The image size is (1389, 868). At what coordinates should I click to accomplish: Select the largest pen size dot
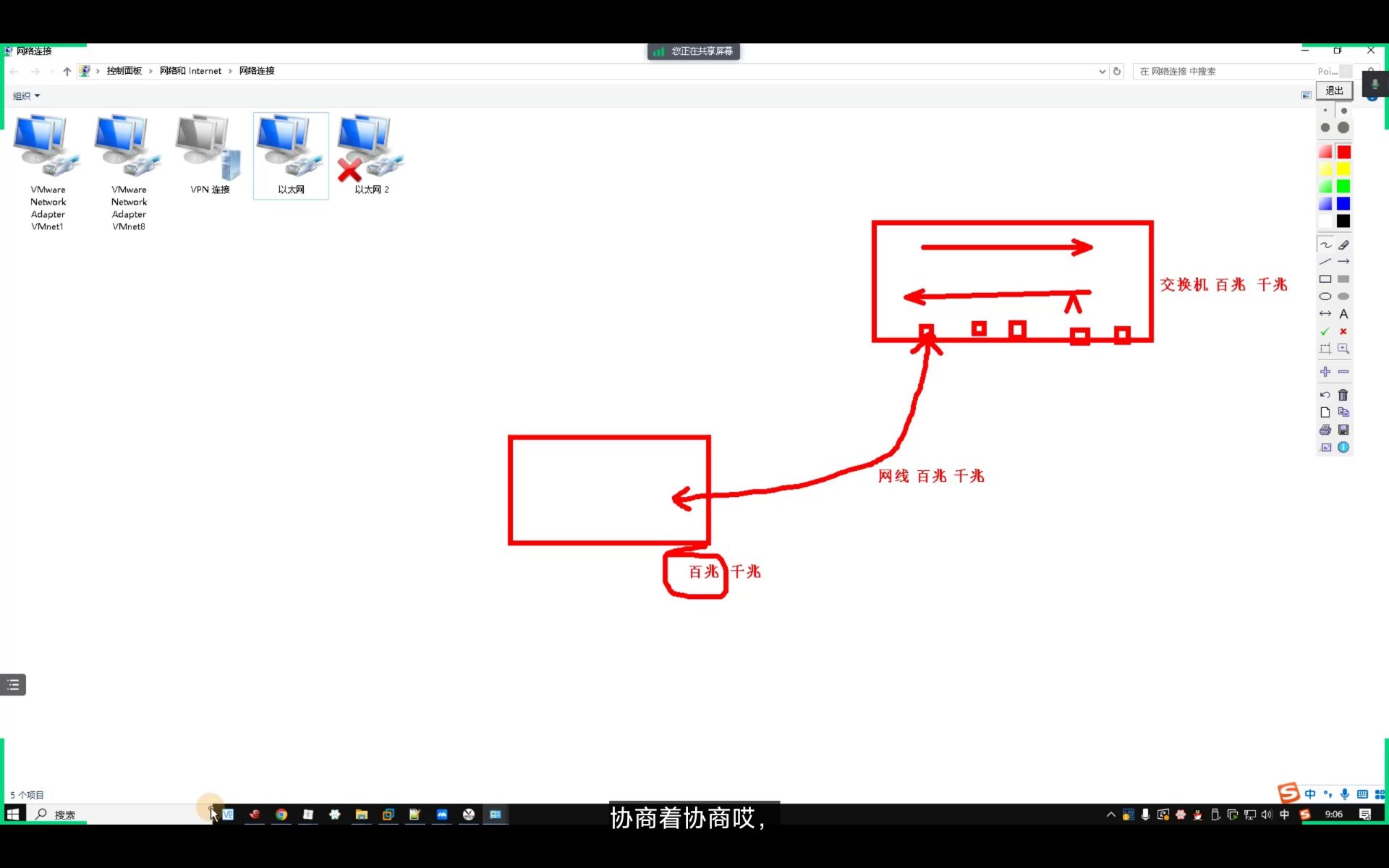point(1343,128)
